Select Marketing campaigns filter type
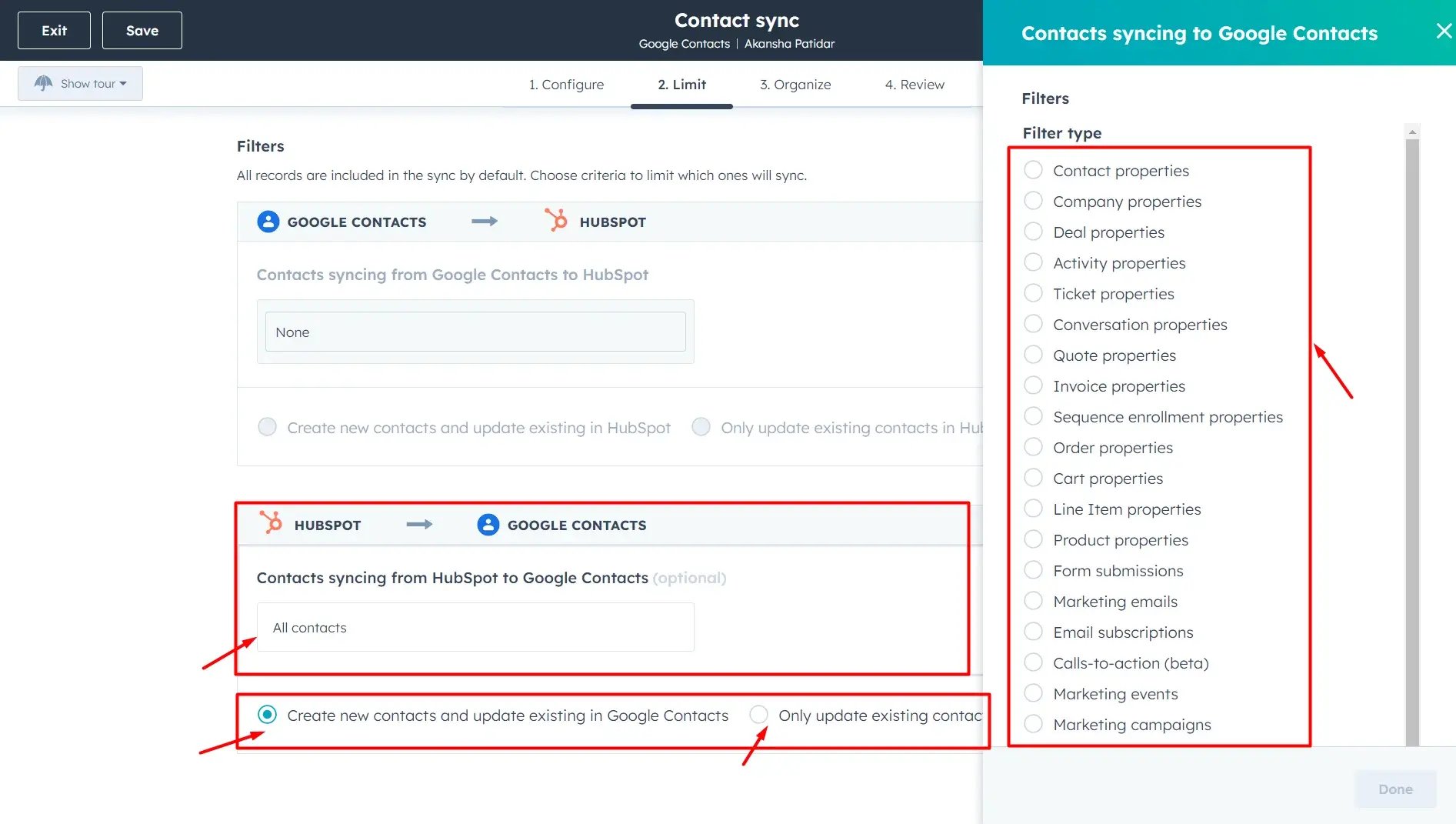This screenshot has height=824, width=1456. (x=1033, y=724)
